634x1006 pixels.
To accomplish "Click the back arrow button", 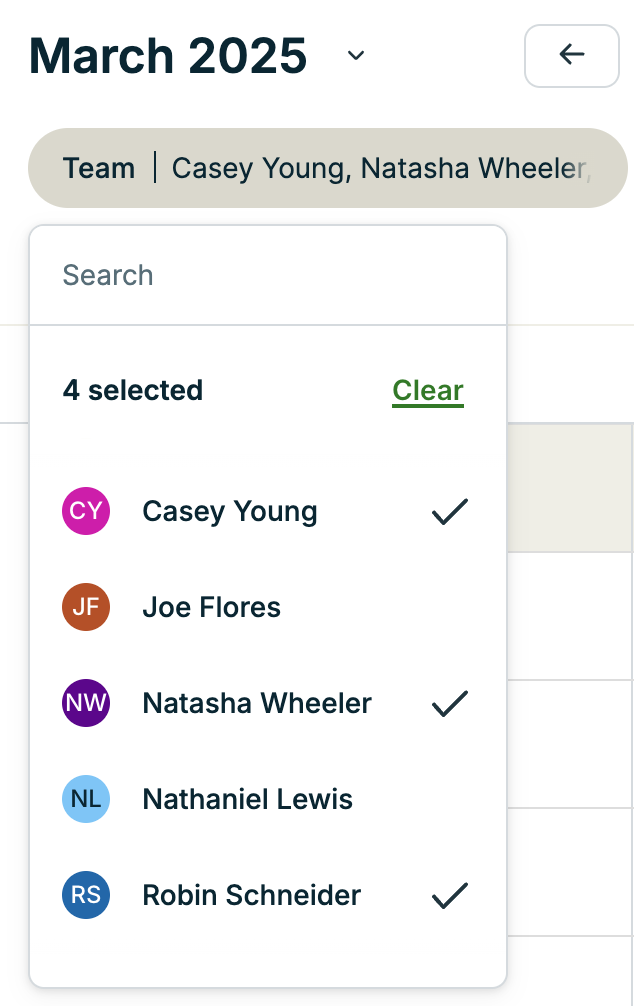I will [571, 55].
